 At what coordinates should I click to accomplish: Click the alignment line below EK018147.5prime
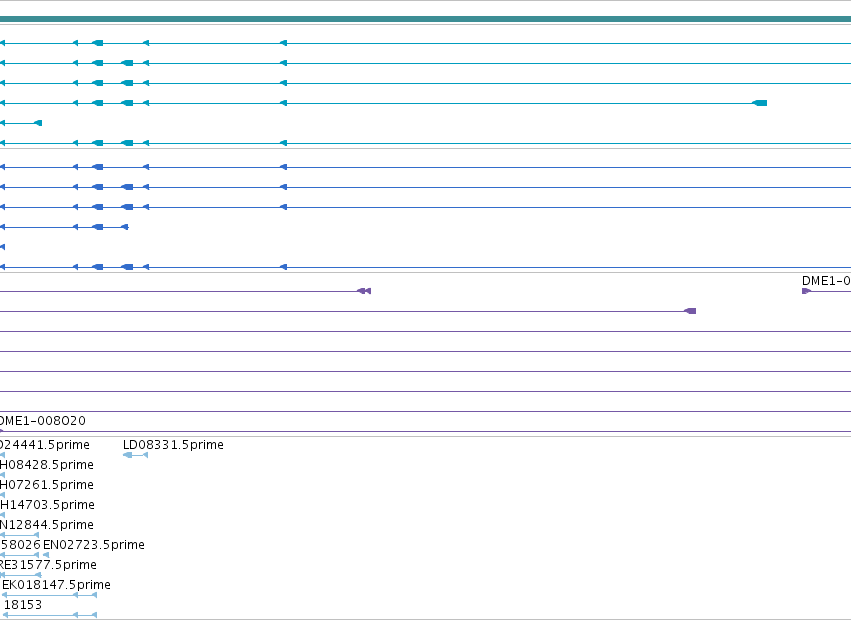click(49, 595)
